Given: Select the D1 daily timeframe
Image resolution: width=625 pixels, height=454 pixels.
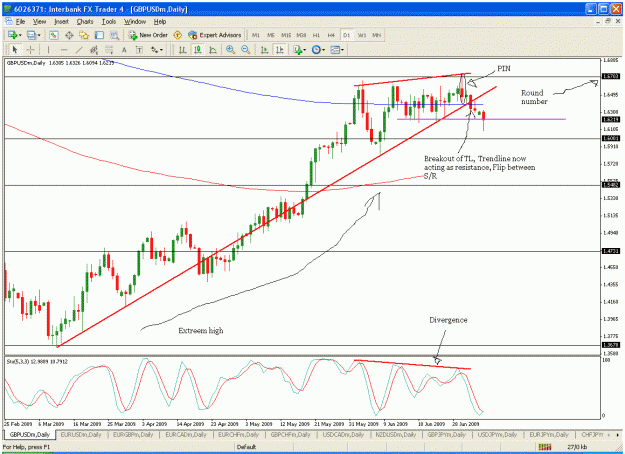Looking at the screenshot, I should click(x=346, y=35).
